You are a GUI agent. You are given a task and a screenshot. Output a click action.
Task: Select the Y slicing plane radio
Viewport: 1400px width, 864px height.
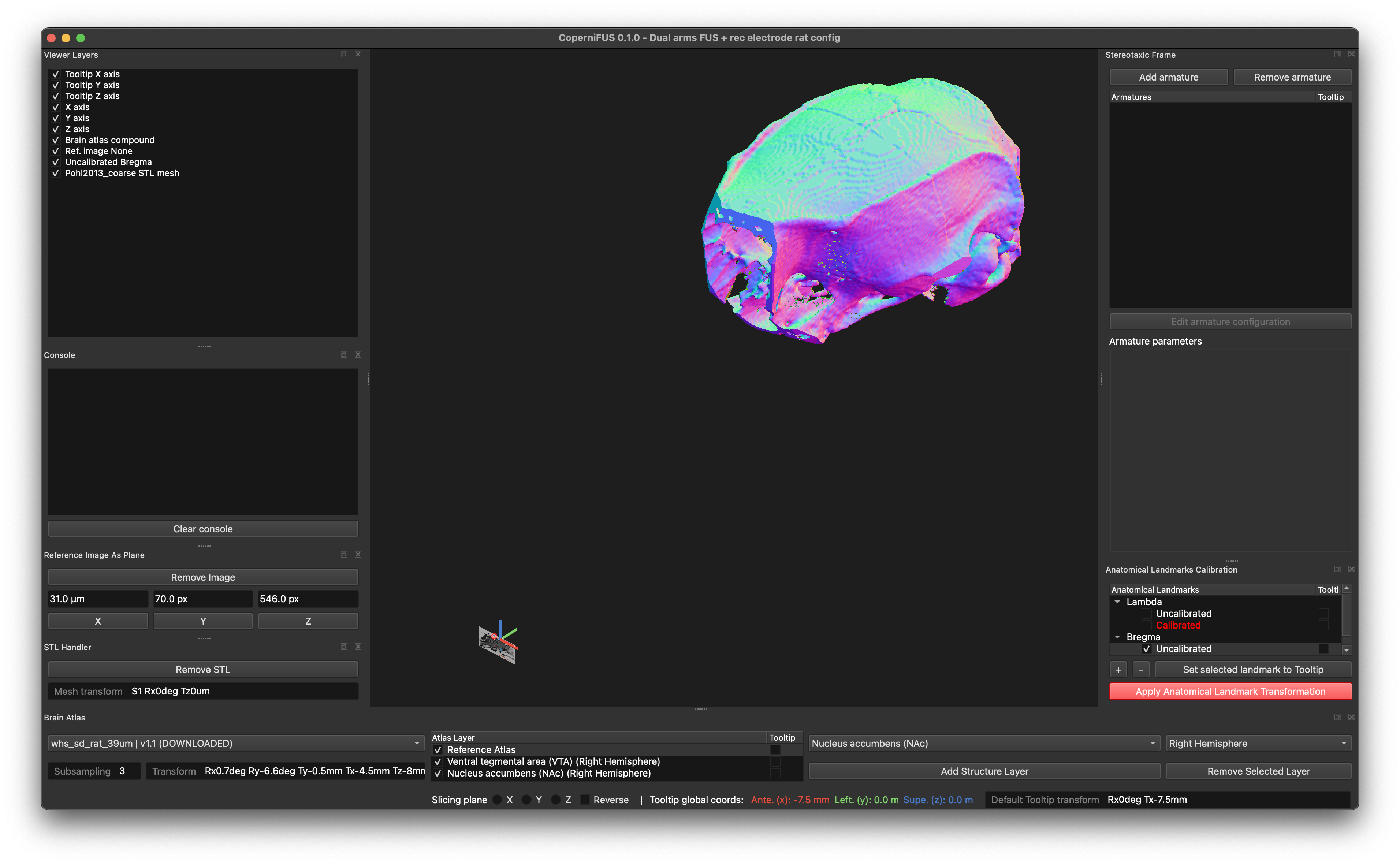point(526,800)
